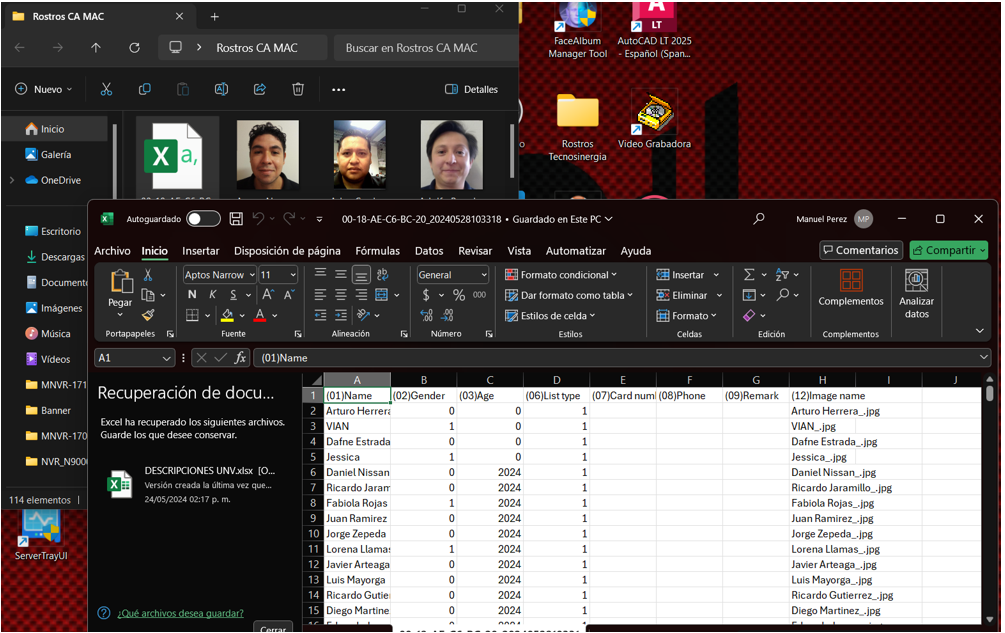Click the ¿Qué archivos desea guardar? link
The width and height of the screenshot is (1005, 633).
(x=180, y=613)
